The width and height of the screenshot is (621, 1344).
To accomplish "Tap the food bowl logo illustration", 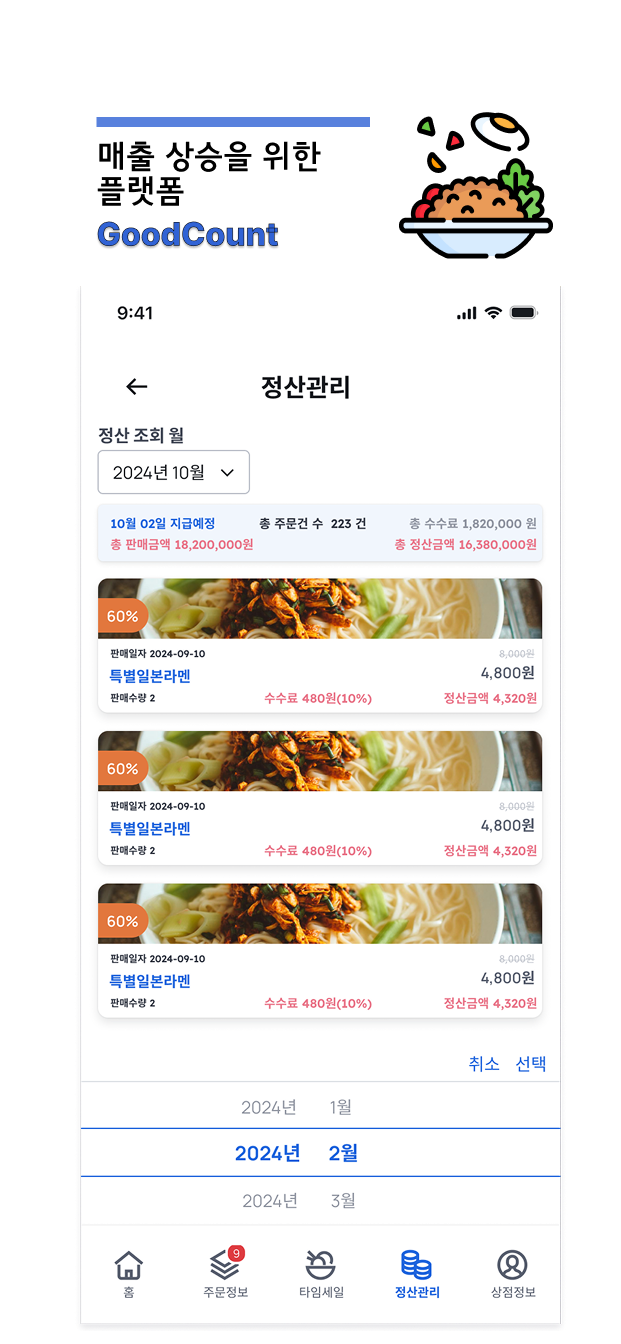I will click(475, 188).
